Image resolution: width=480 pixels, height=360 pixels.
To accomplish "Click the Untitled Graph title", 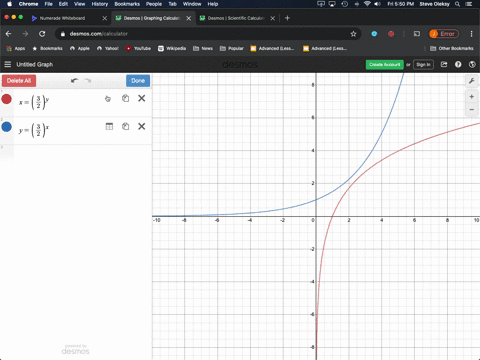I will tap(35, 64).
